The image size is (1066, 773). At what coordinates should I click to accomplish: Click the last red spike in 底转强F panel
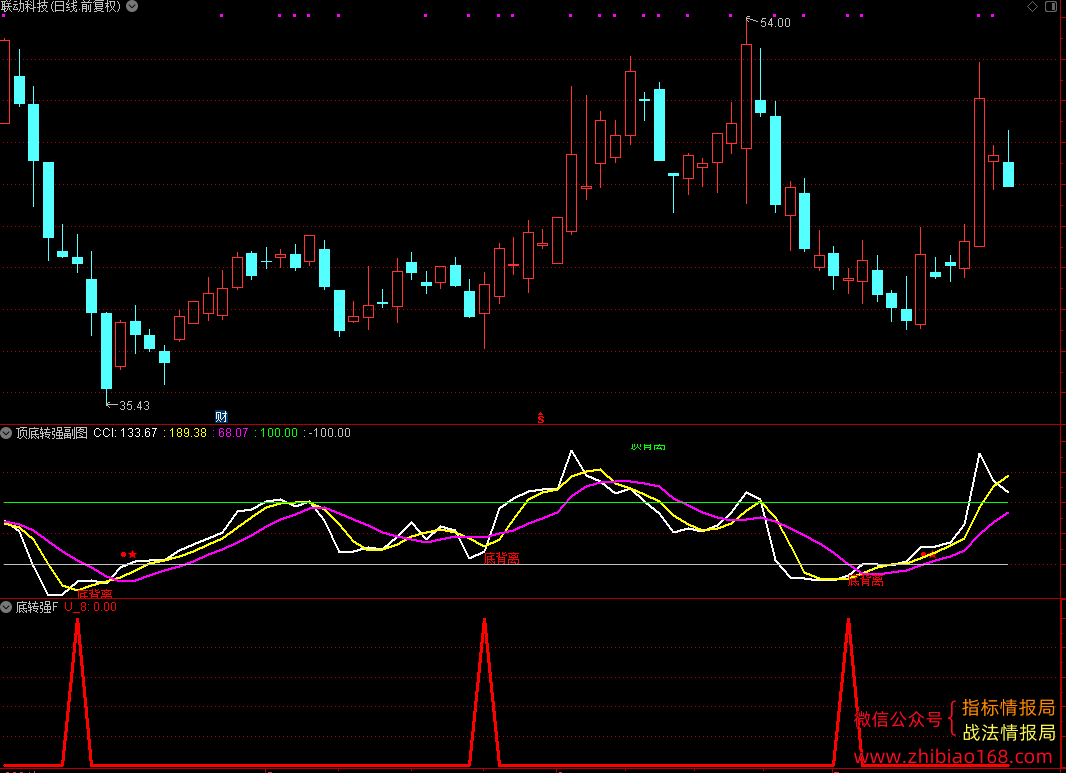848,692
